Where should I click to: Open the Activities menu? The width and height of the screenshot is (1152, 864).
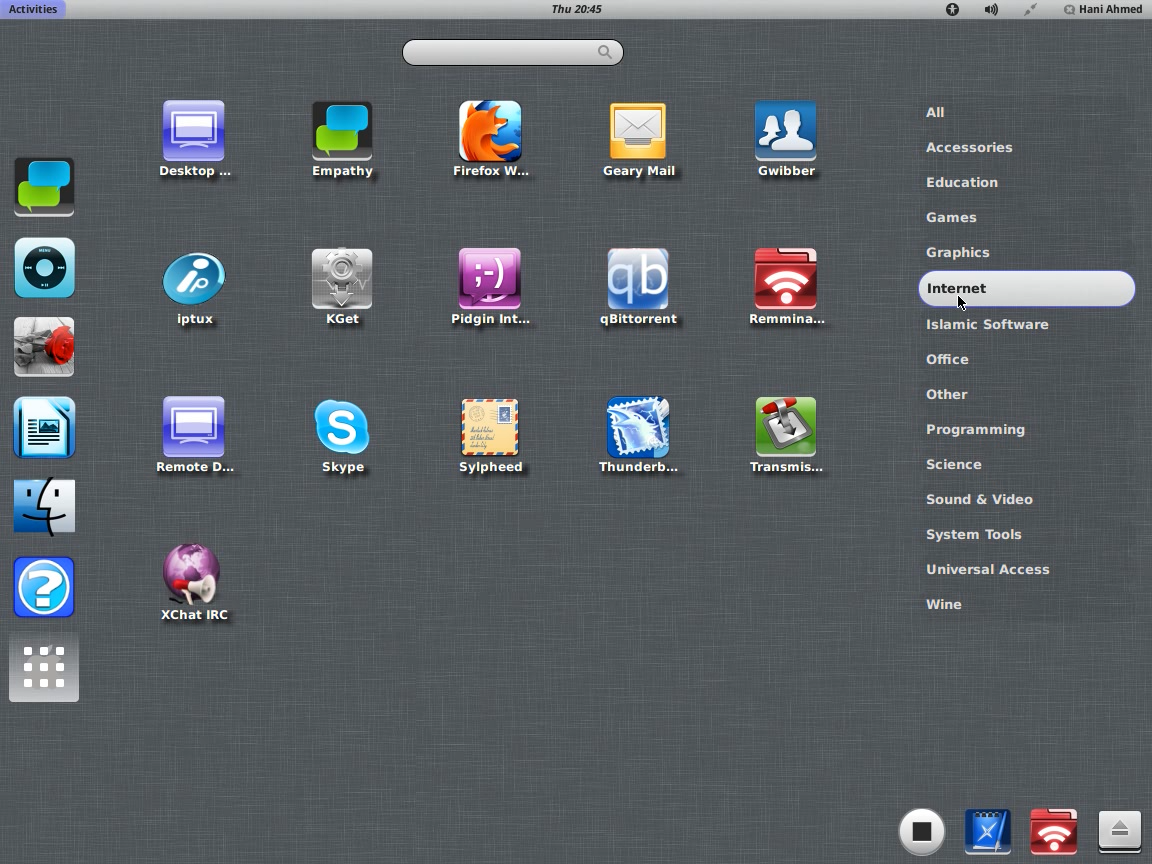point(33,9)
